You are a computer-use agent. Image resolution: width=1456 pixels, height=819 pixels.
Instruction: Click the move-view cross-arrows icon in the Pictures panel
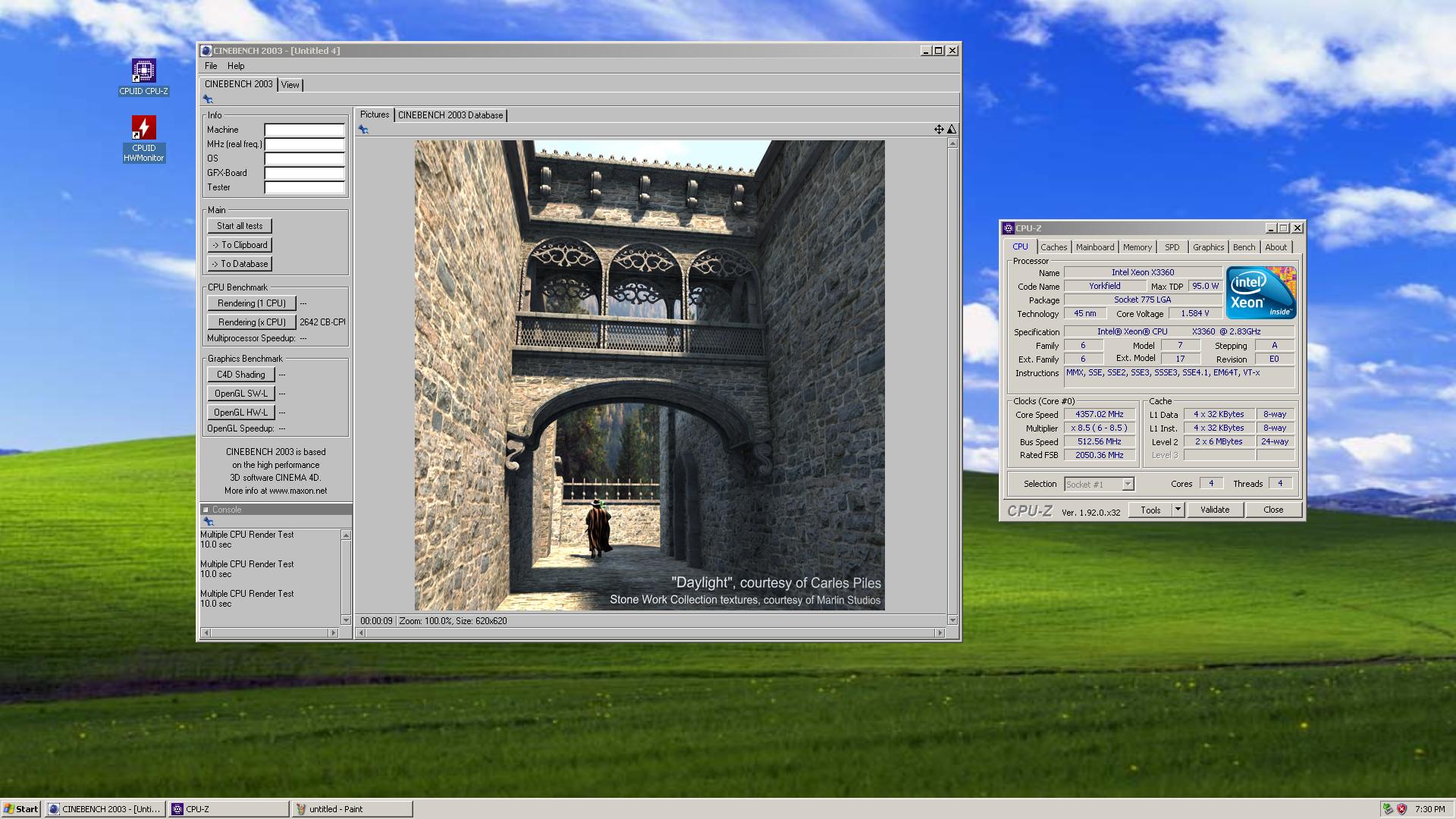coord(939,130)
